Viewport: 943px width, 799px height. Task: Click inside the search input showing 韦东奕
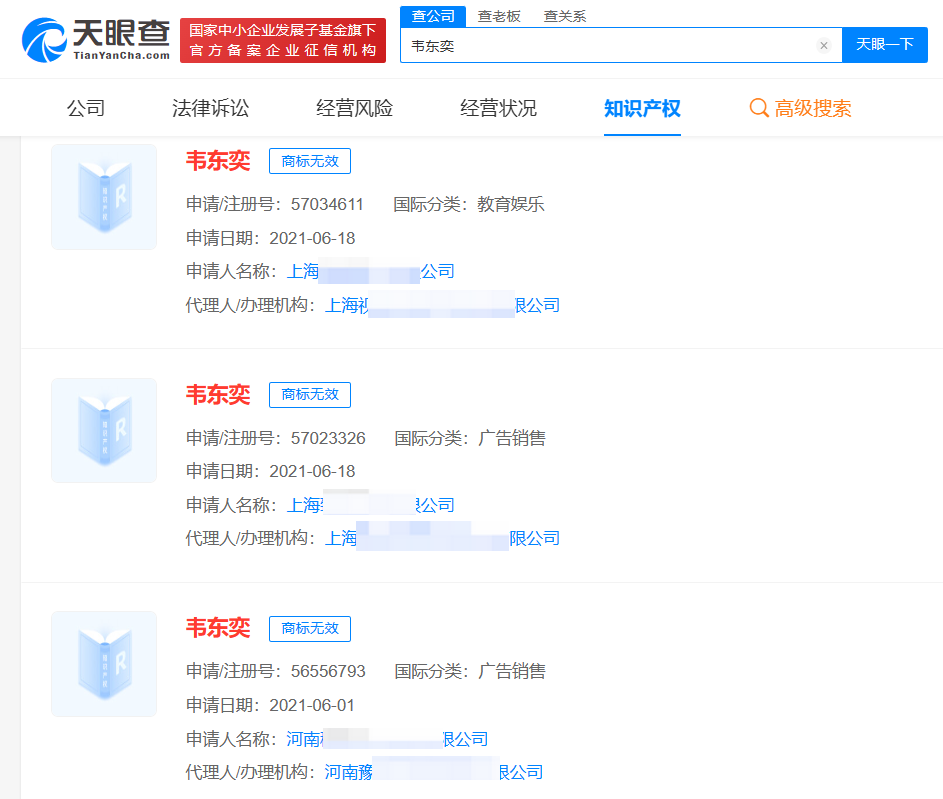tap(600, 45)
